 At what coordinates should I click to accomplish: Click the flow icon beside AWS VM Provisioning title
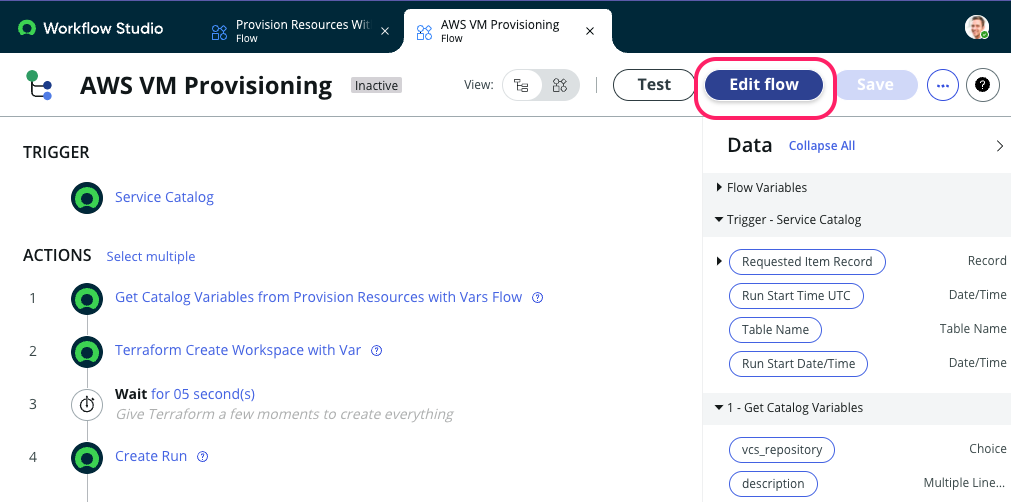(39, 85)
